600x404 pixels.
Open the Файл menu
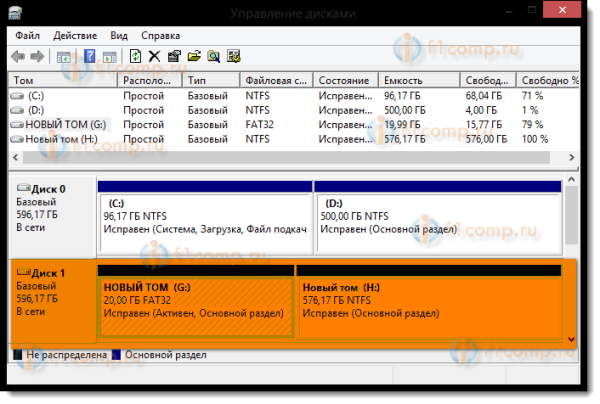click(27, 34)
